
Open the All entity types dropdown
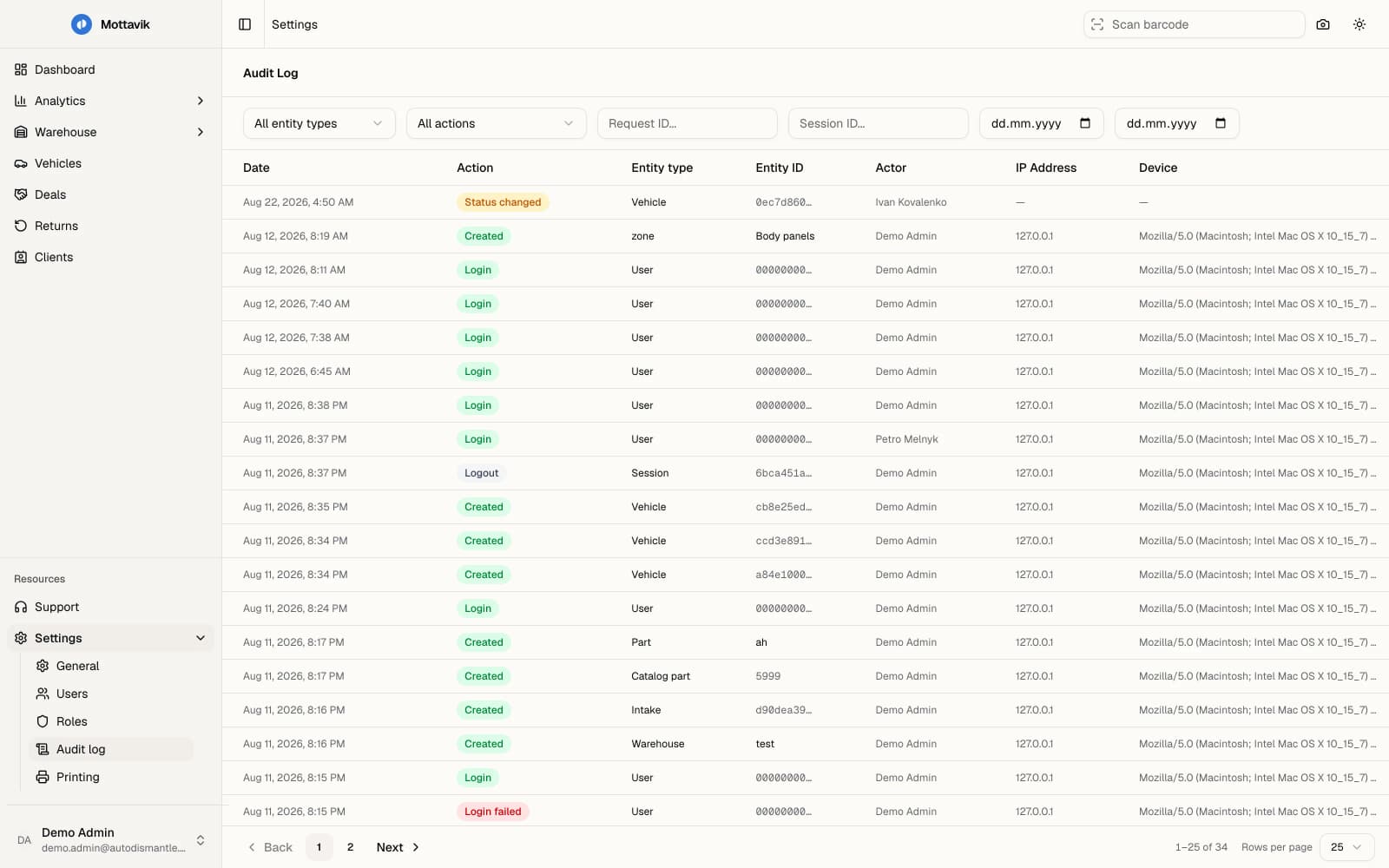pos(319,123)
